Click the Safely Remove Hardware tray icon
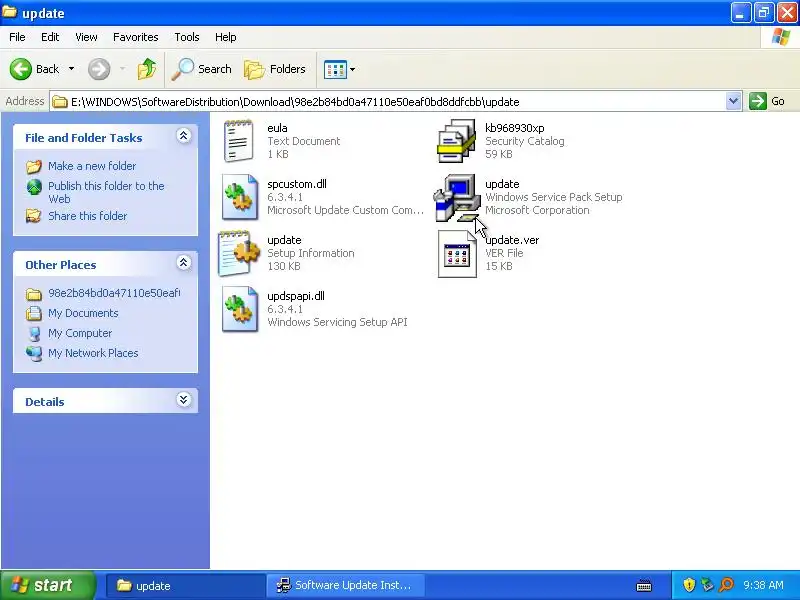The image size is (800, 600). pyautogui.click(x=707, y=585)
